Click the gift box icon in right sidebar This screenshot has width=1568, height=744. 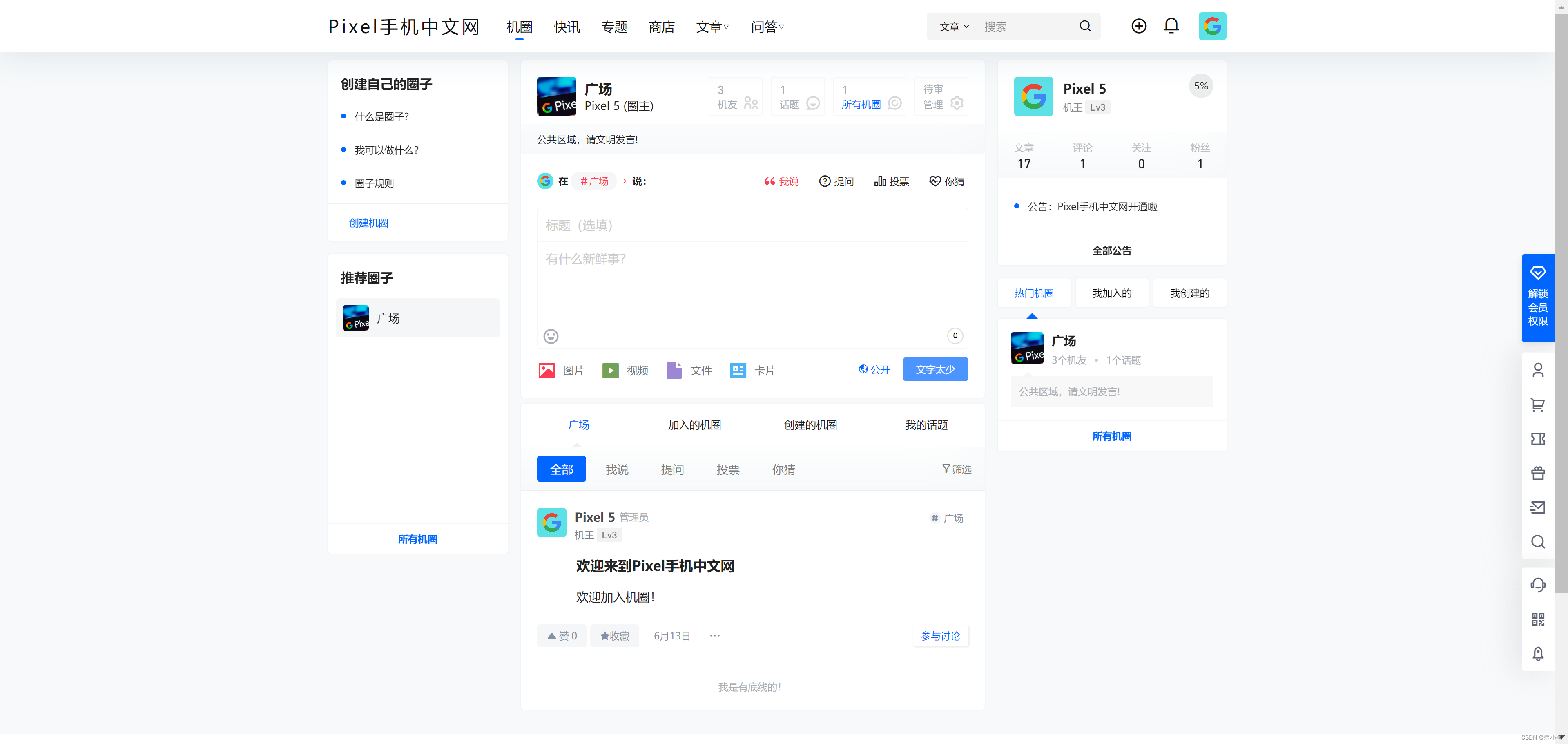(x=1537, y=473)
